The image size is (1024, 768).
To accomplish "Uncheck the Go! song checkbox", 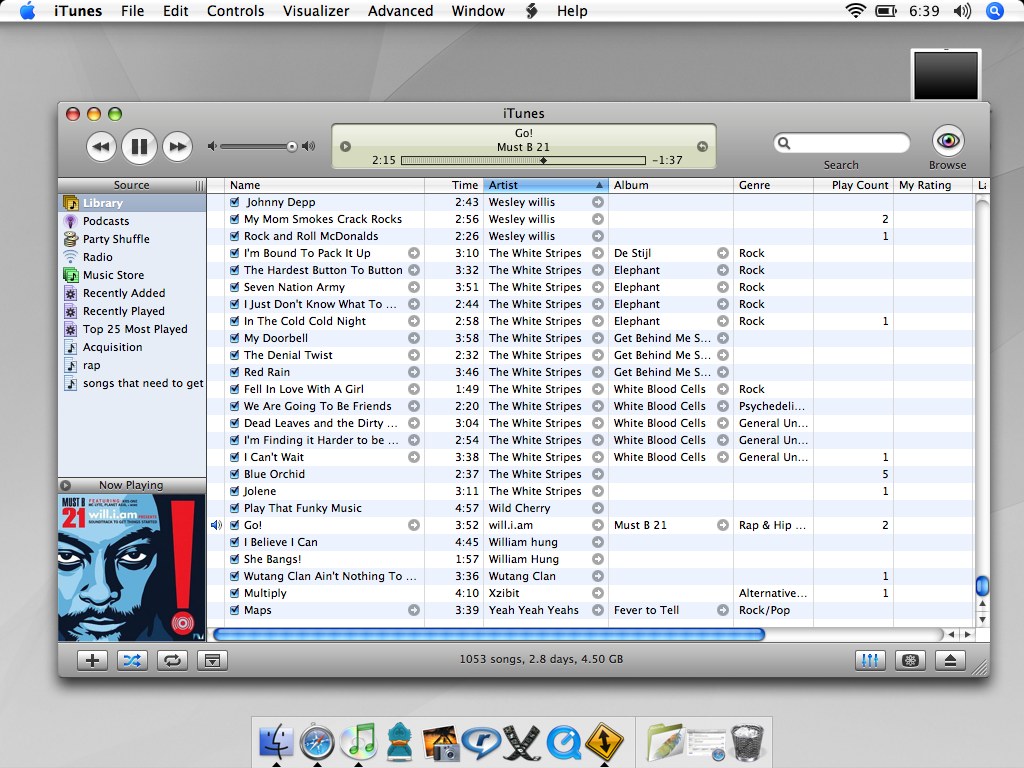I will [x=234, y=525].
